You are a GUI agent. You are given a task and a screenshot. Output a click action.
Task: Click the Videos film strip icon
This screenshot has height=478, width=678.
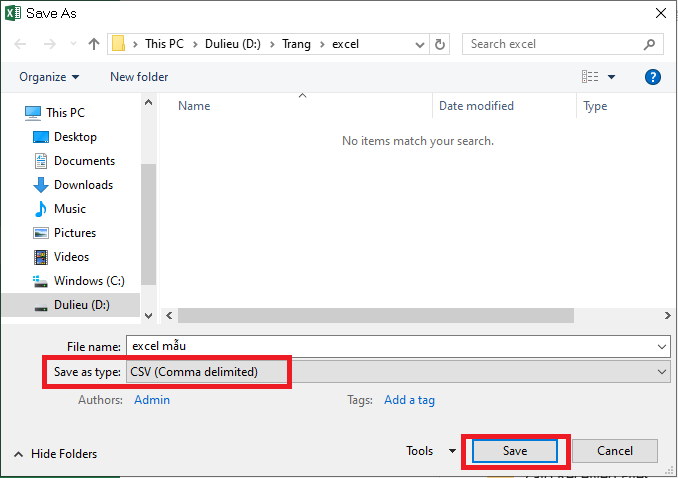pyautogui.click(x=41, y=257)
